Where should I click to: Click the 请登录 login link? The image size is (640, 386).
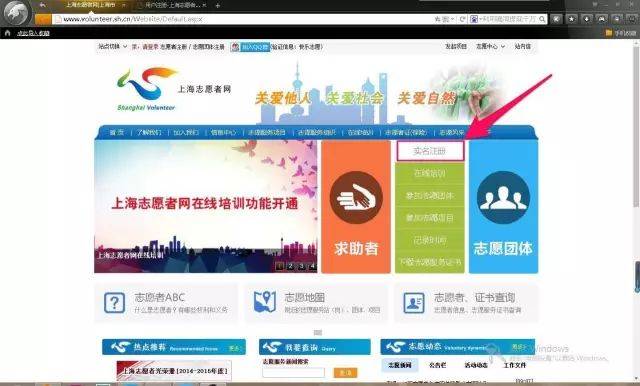[x=151, y=47]
